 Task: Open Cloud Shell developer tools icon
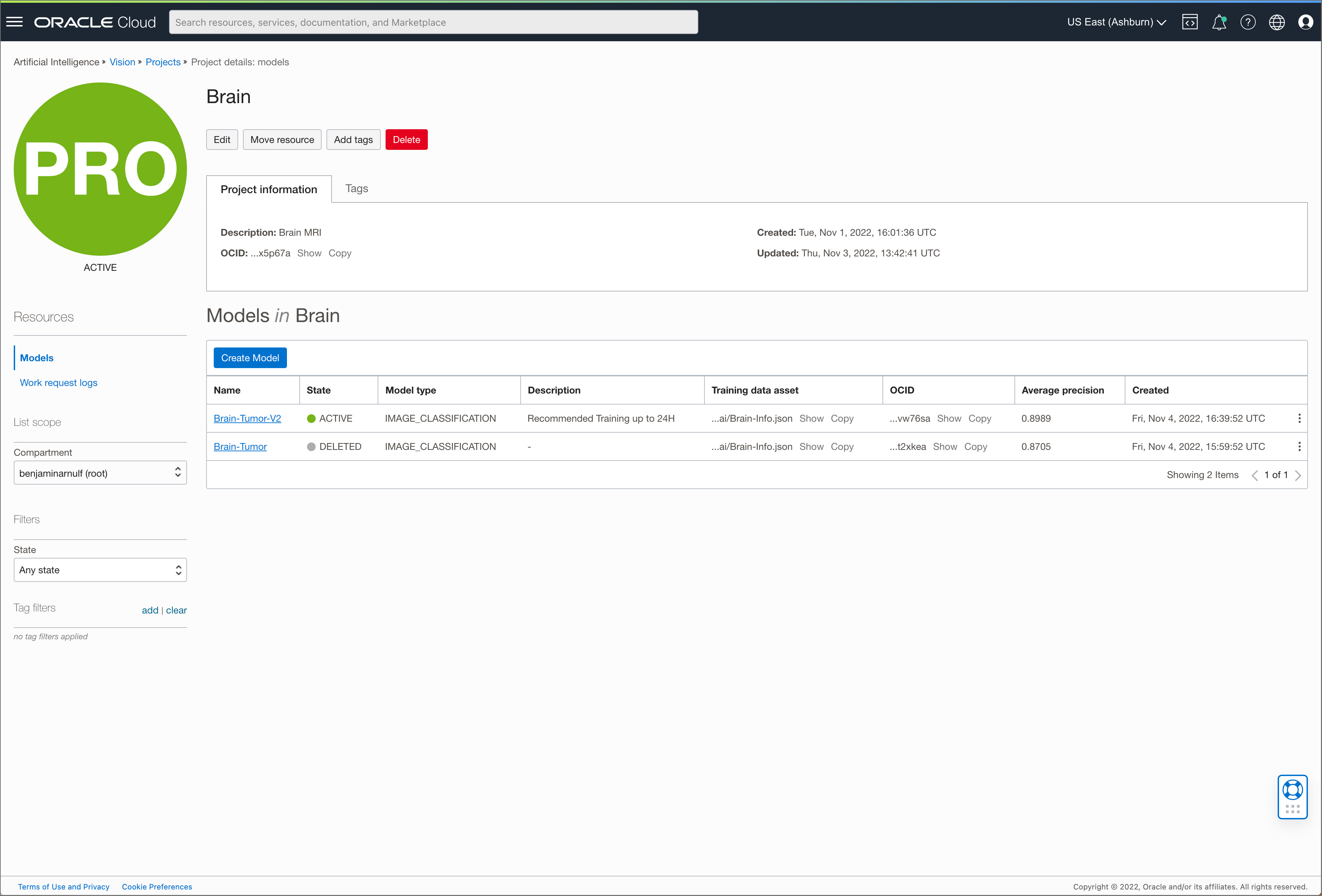1189,22
